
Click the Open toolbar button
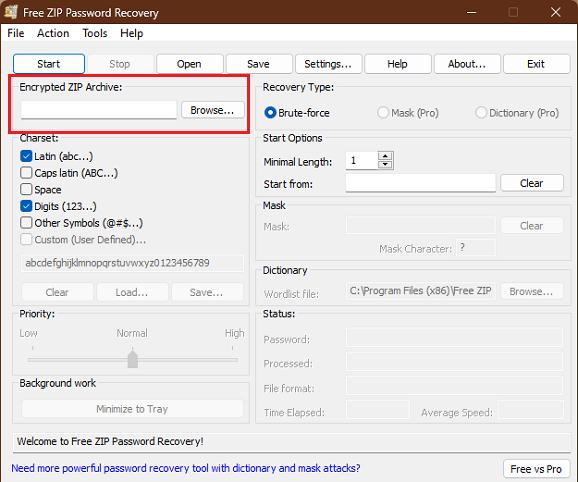[189, 64]
